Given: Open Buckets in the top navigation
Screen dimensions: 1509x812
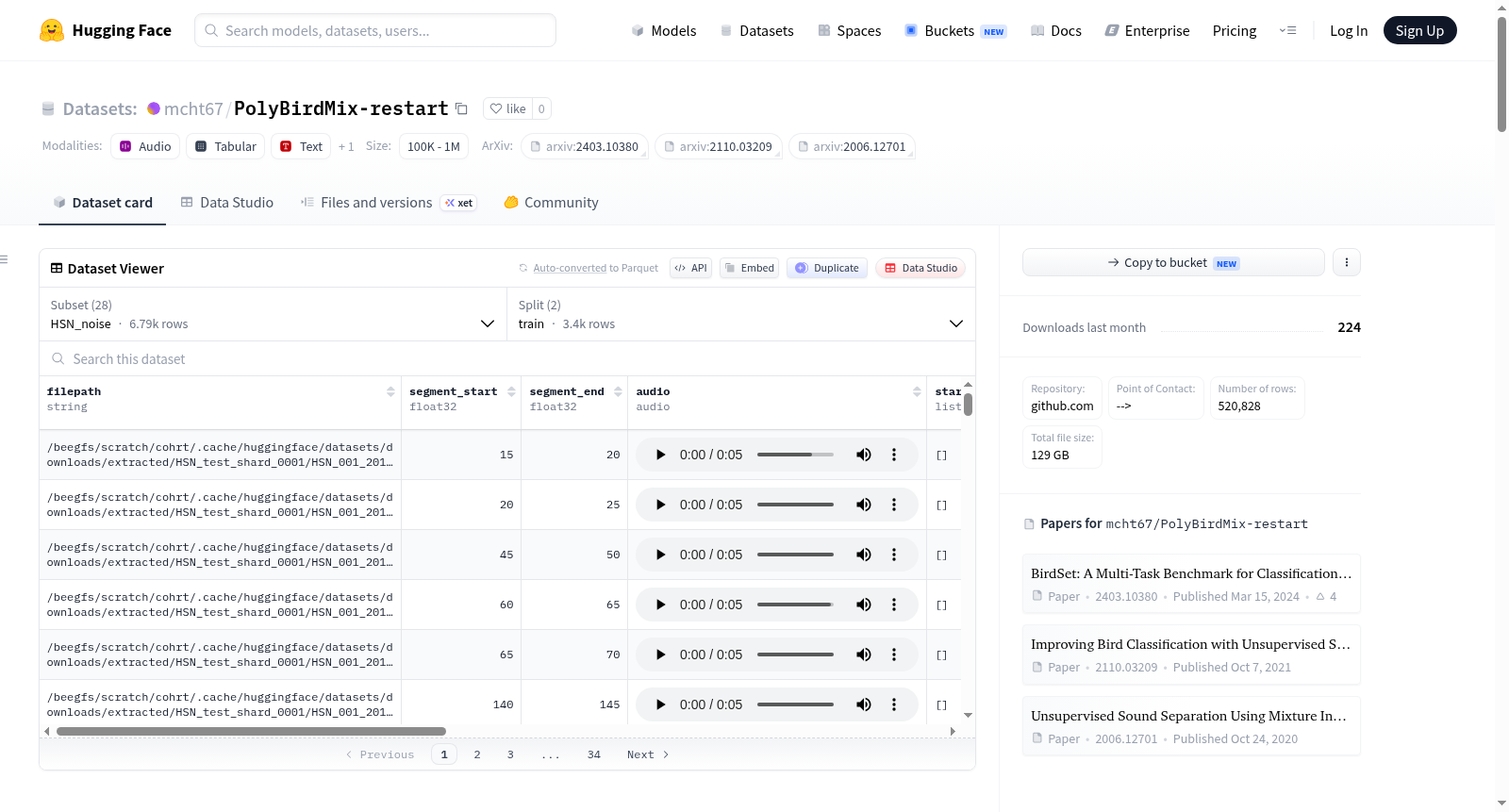Looking at the screenshot, I should pos(955,30).
